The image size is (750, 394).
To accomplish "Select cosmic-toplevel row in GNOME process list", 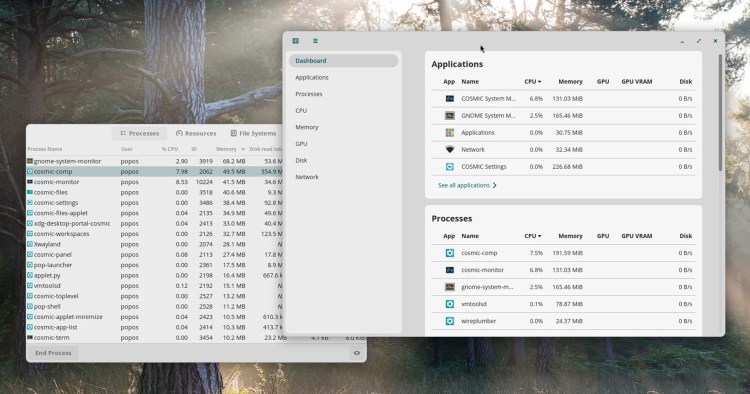I will pos(155,296).
